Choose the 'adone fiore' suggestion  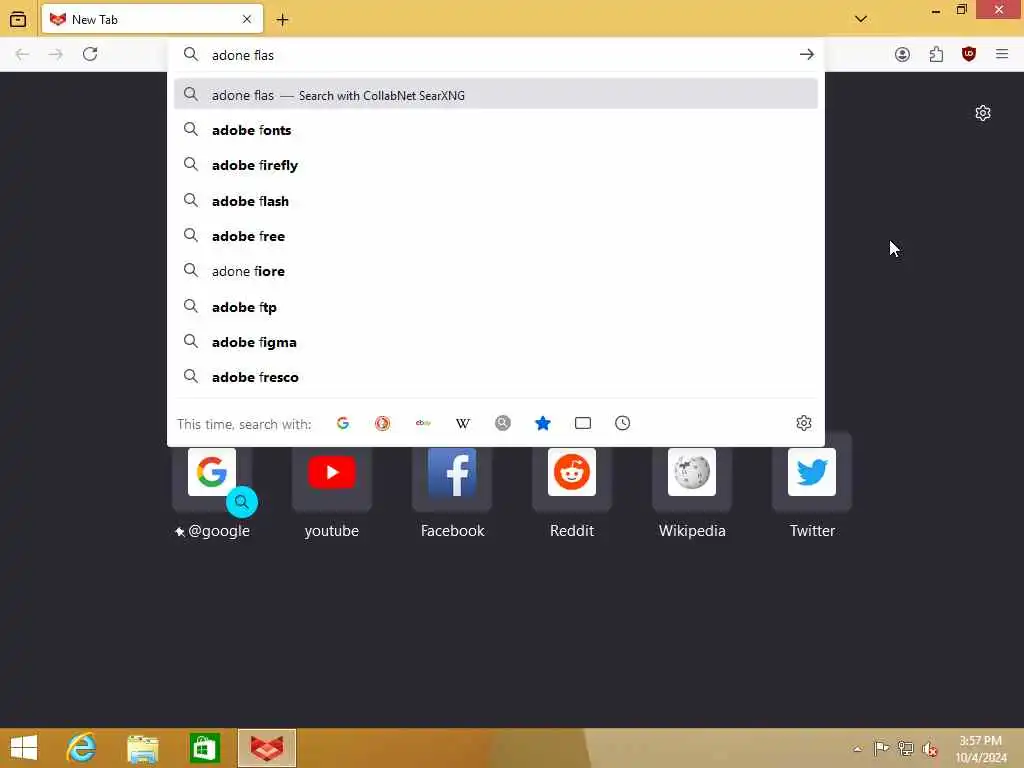[496, 271]
